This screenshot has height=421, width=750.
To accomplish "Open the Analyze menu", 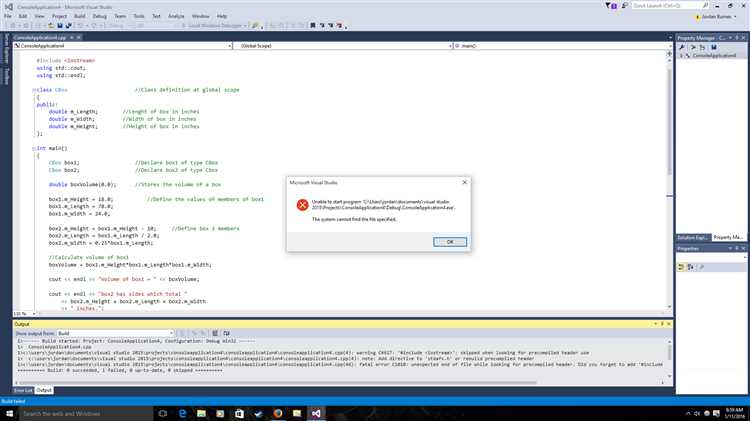I will pyautogui.click(x=176, y=16).
